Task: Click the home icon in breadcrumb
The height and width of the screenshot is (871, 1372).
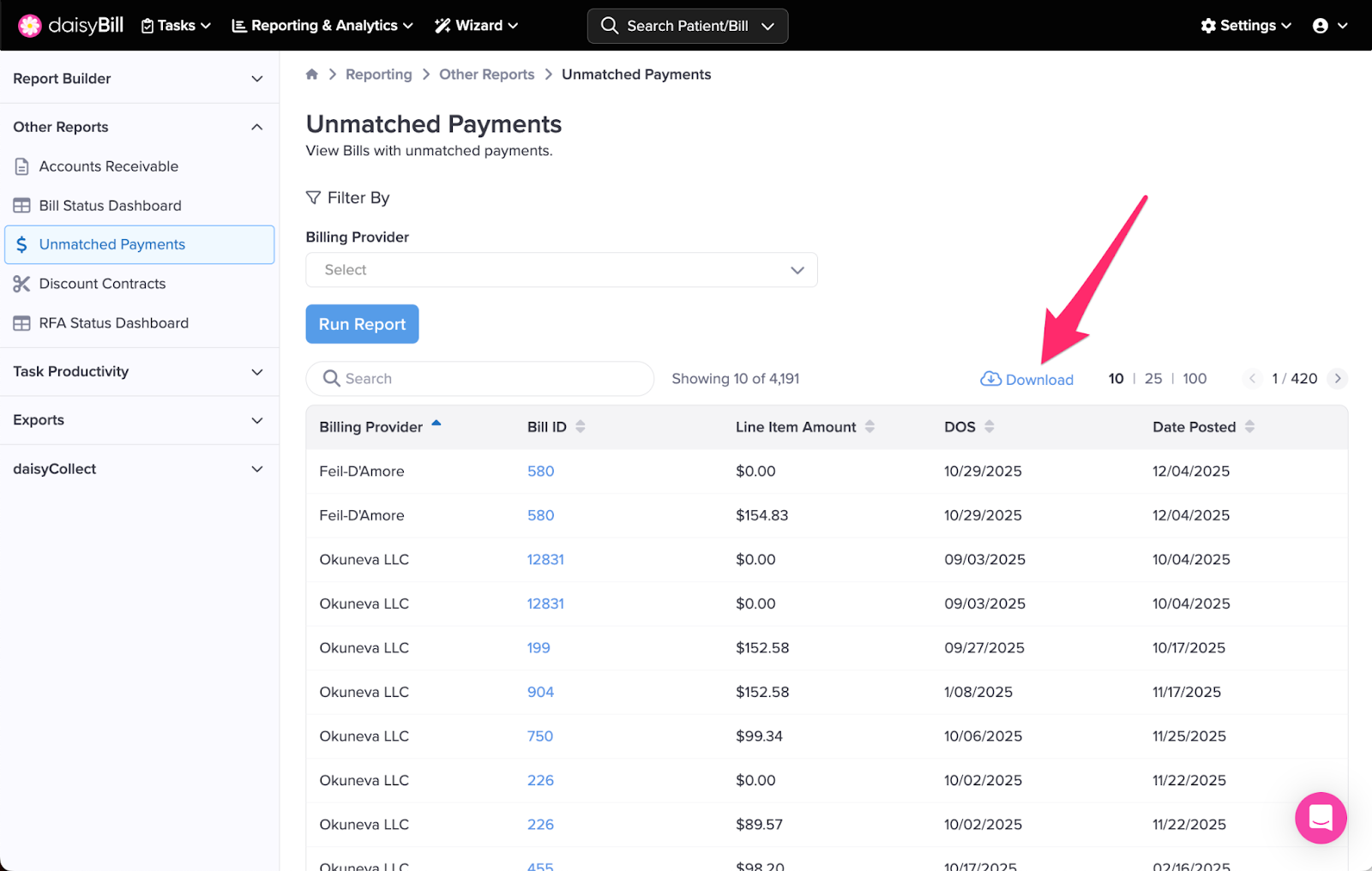Action: click(x=312, y=75)
